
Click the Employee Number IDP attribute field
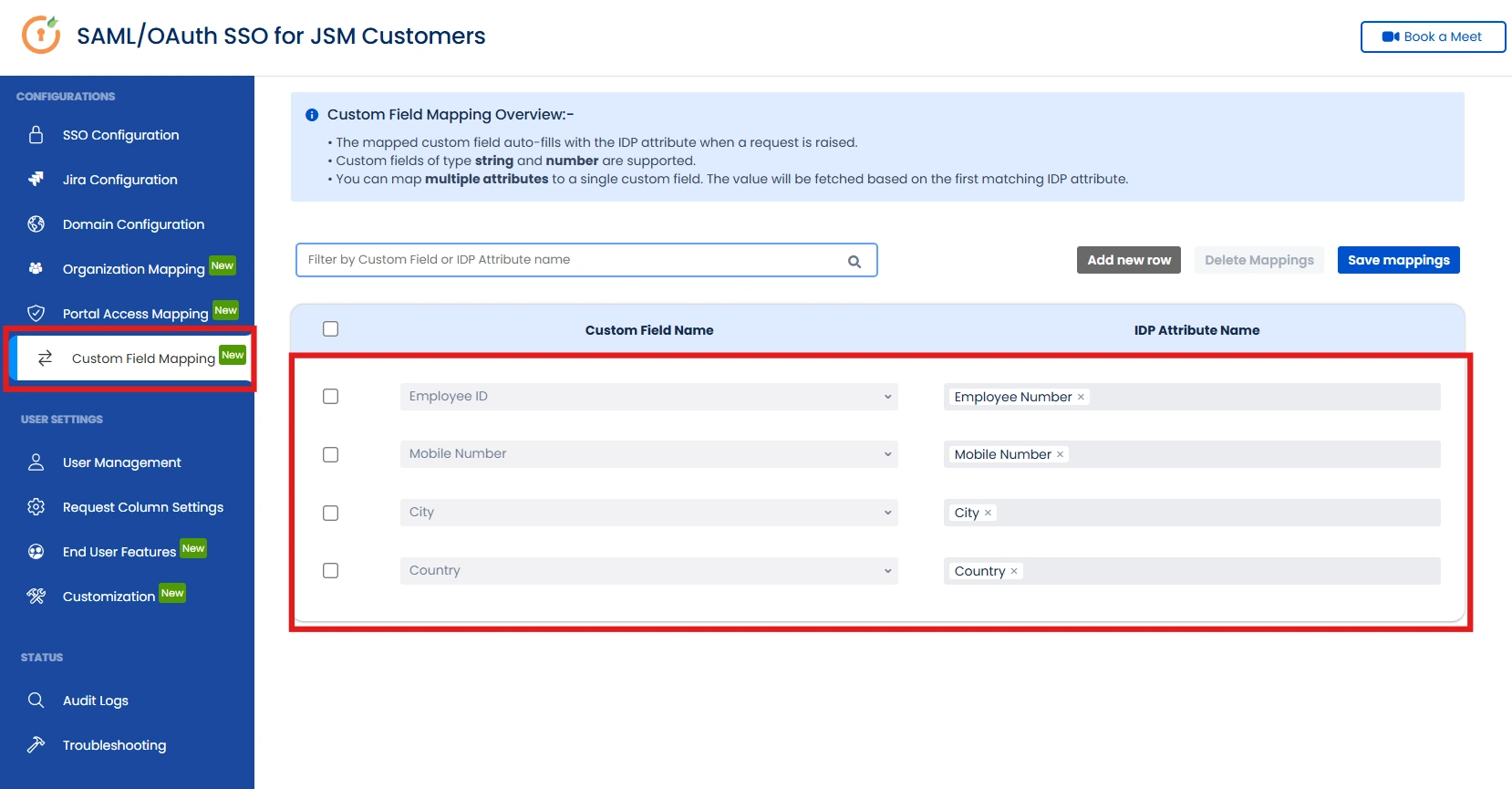(1192, 397)
